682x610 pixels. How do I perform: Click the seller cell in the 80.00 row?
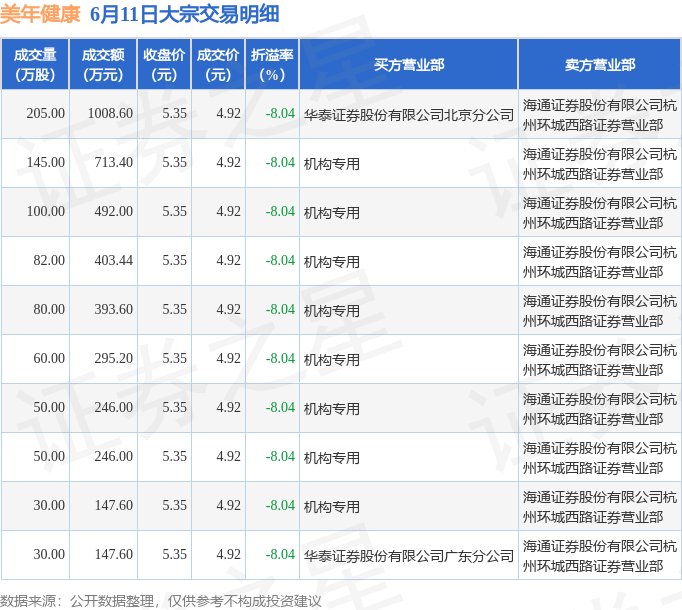600,311
